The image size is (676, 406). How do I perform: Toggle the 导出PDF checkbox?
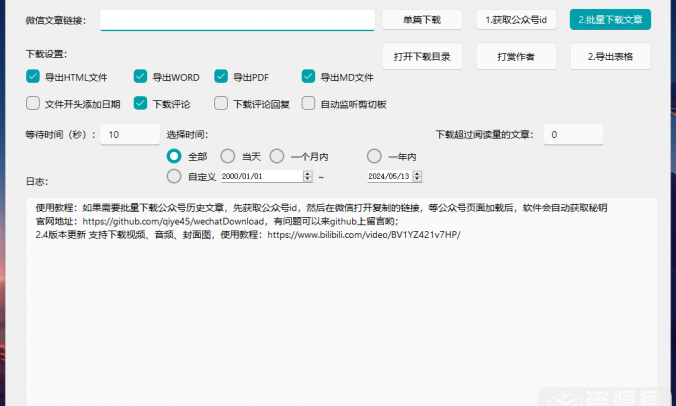point(221,77)
